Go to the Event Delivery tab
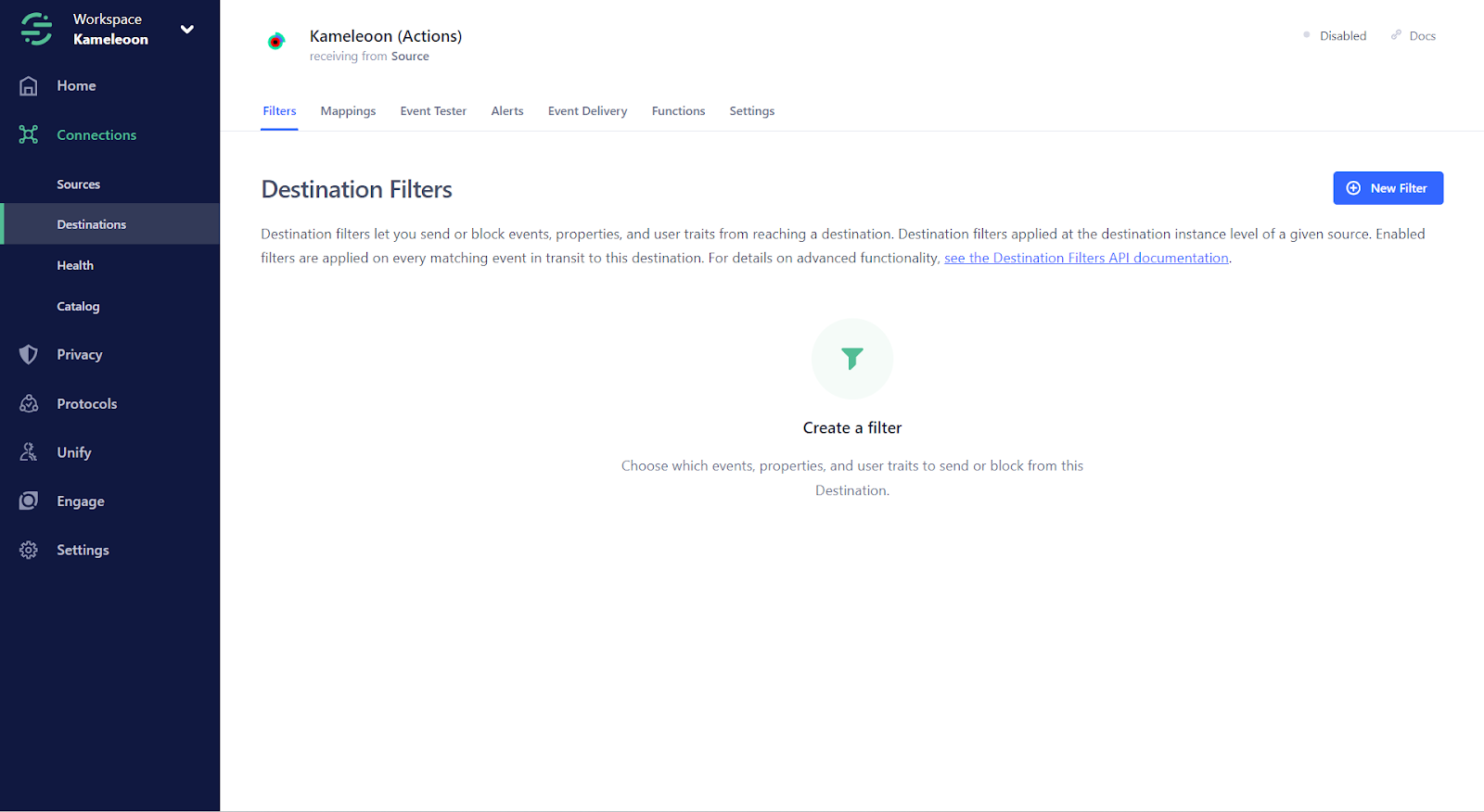The height and width of the screenshot is (812, 1484). point(587,111)
